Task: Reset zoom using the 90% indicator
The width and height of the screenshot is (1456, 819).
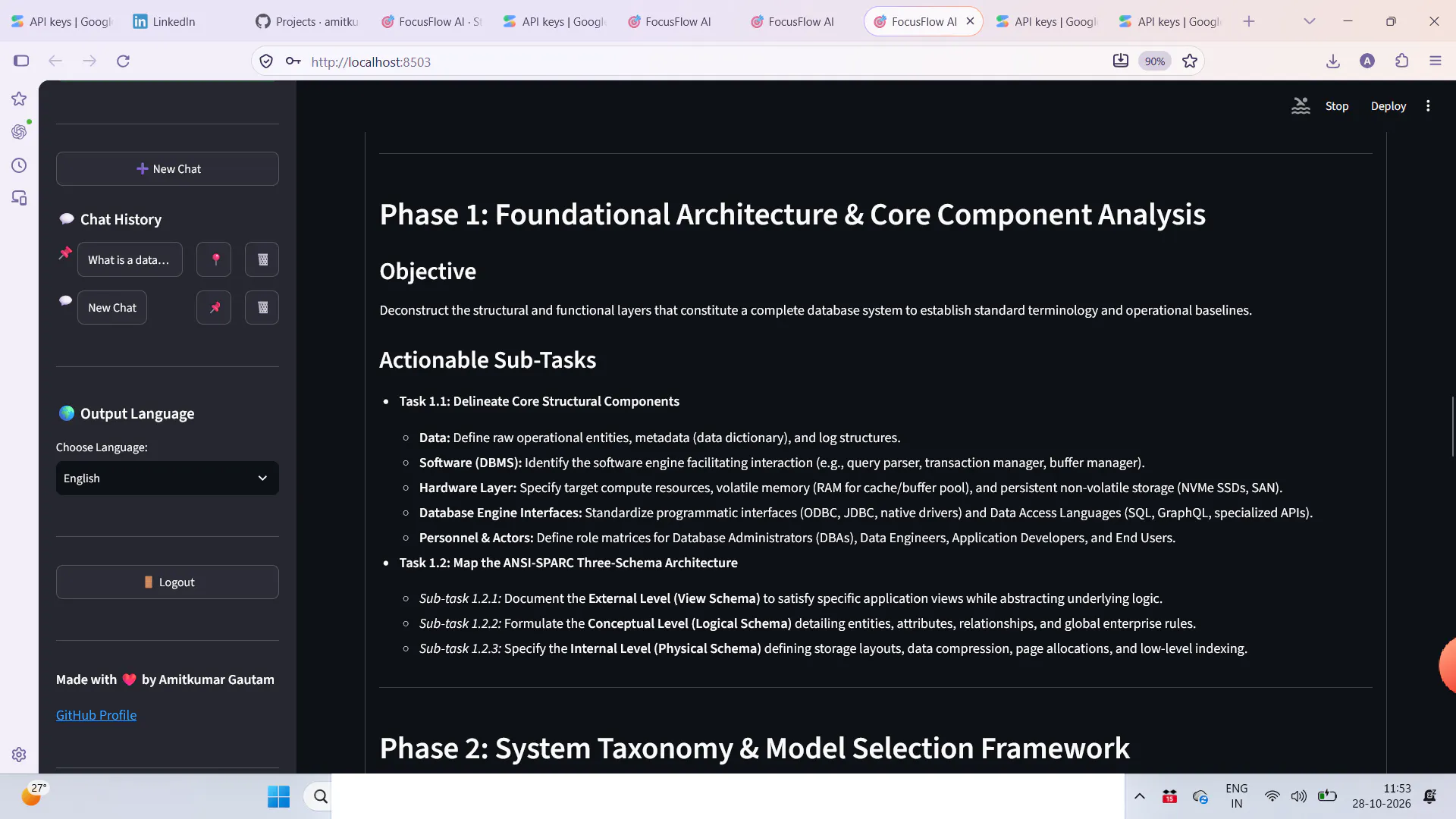Action: pos(1155,61)
